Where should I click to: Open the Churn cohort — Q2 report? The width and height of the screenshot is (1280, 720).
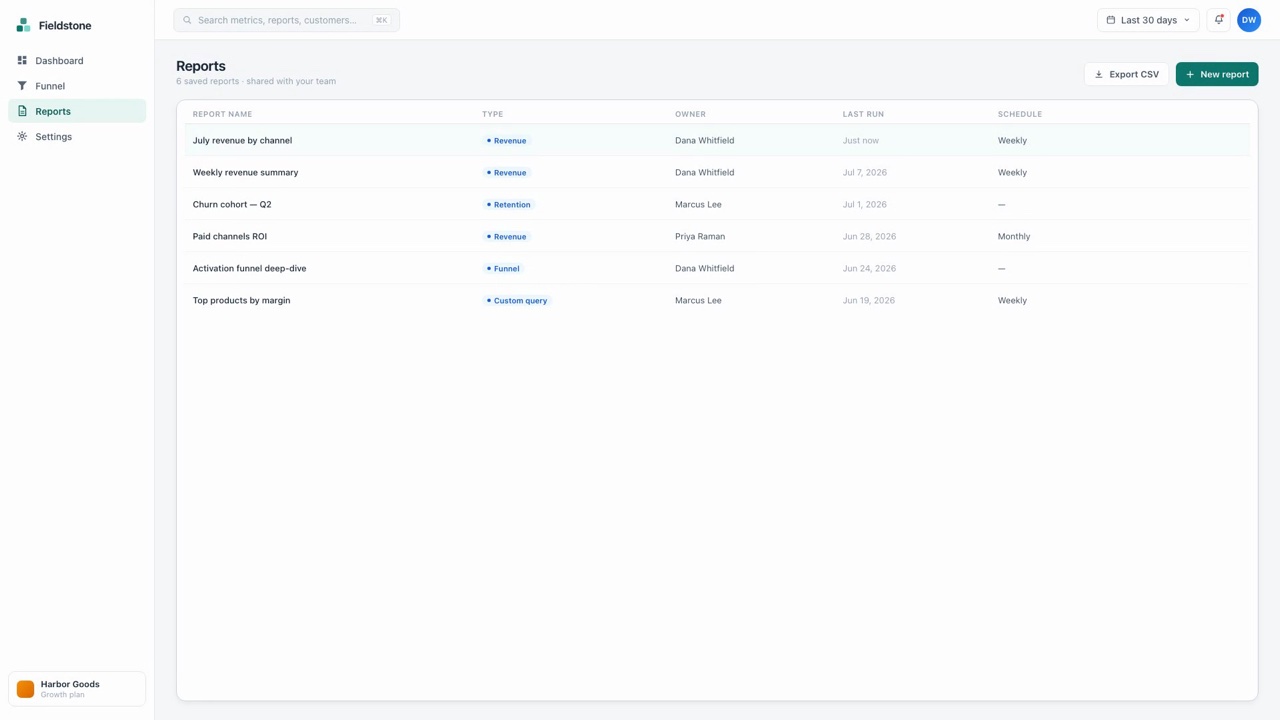(x=232, y=204)
